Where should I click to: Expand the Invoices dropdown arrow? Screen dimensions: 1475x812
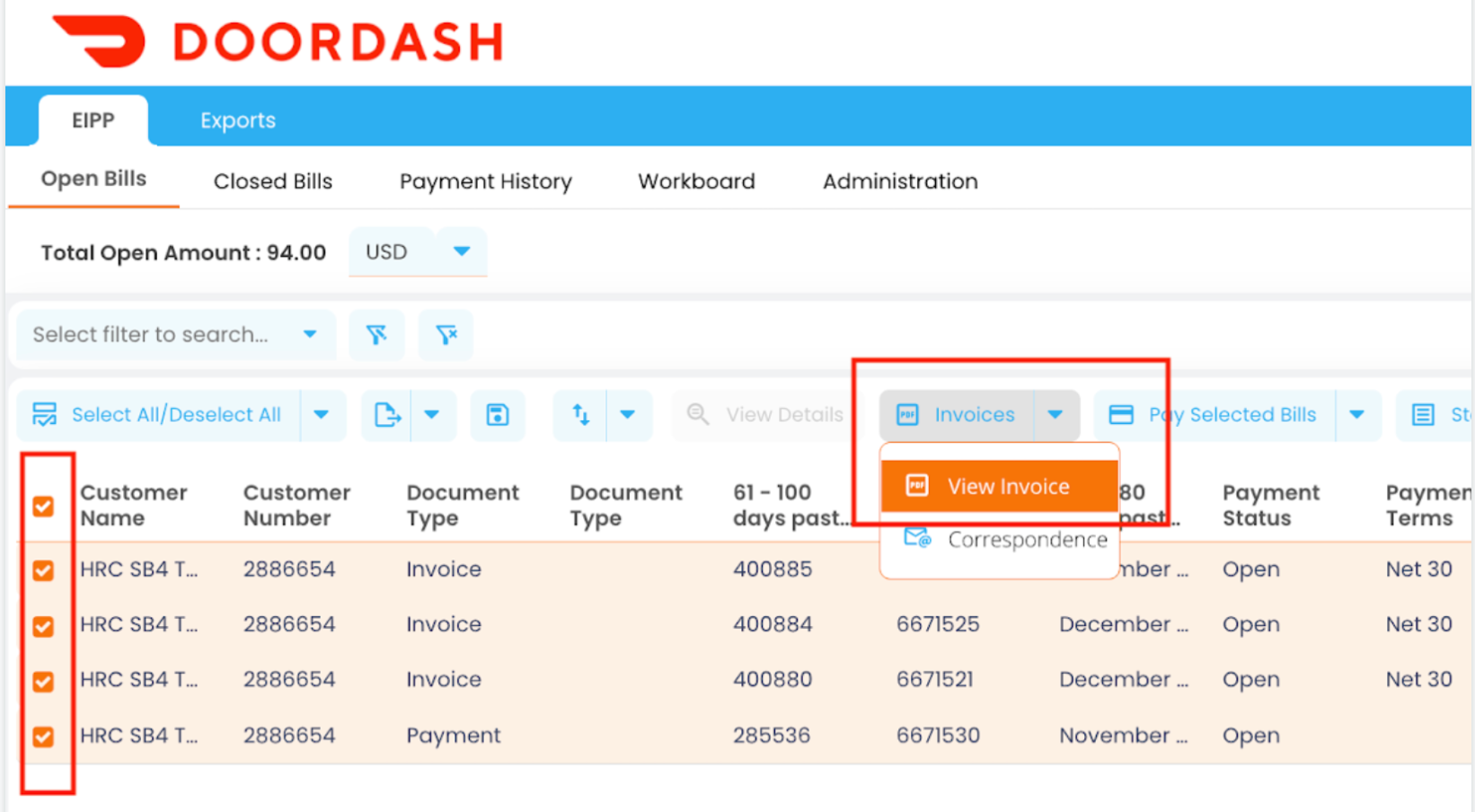click(x=1055, y=414)
